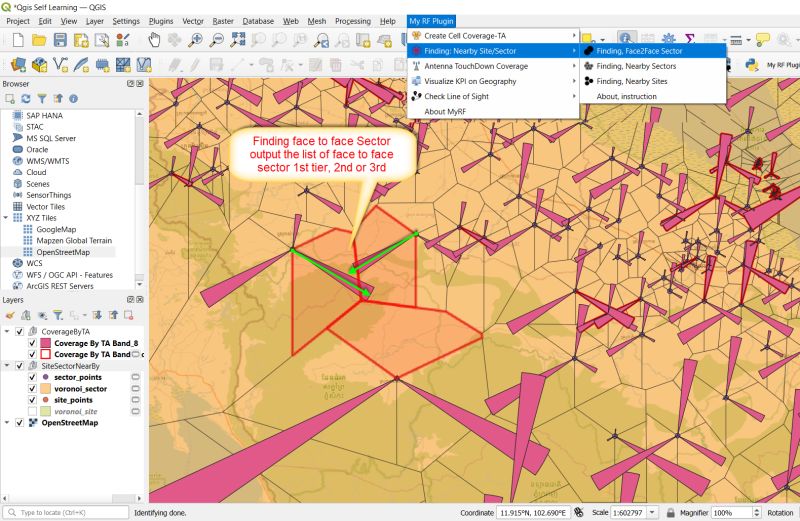Click the orange voronoi_sector color swatch
This screenshot has height=521, width=800.
click(x=45, y=389)
